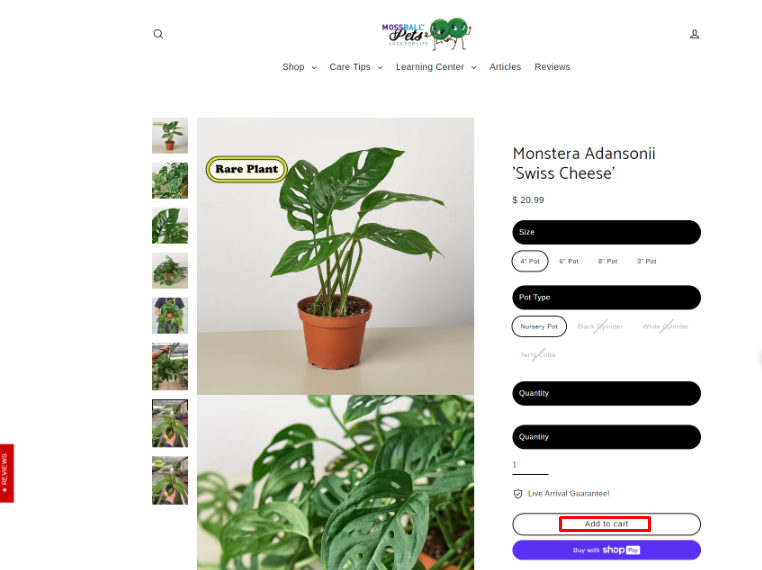The image size is (762, 570).
Task: Click the Add to cart button
Action: click(606, 524)
